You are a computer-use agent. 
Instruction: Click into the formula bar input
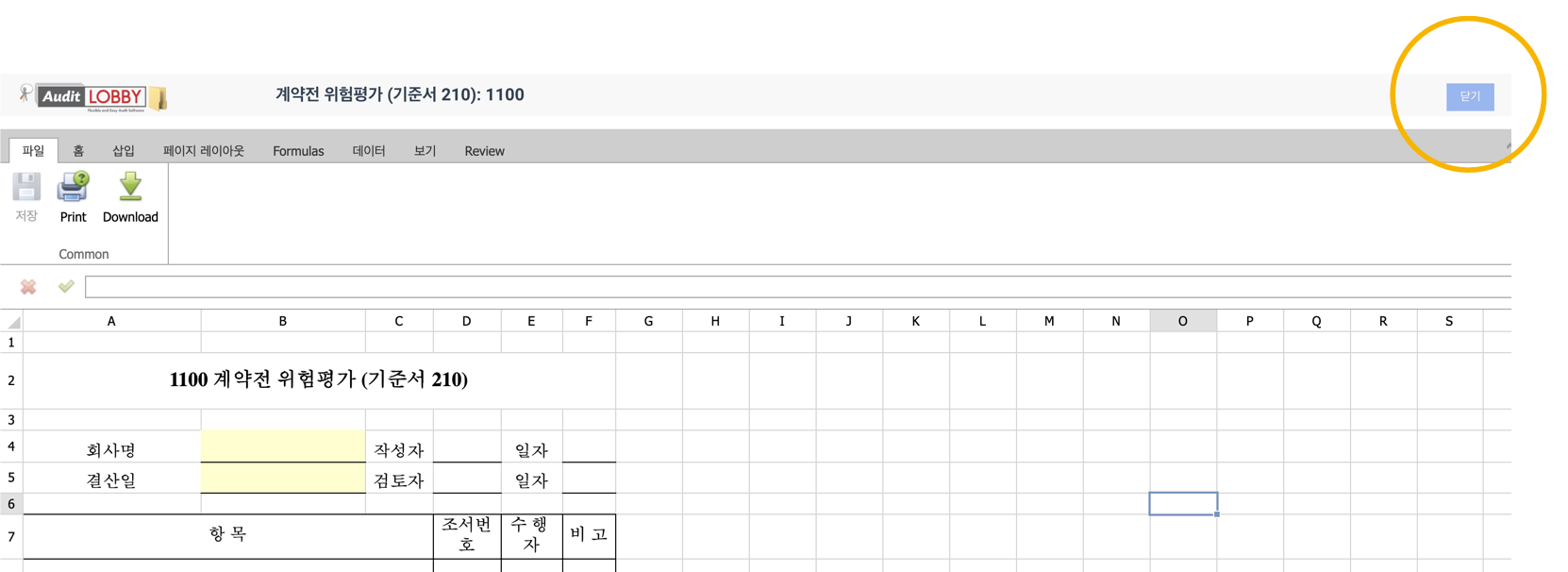(x=792, y=287)
